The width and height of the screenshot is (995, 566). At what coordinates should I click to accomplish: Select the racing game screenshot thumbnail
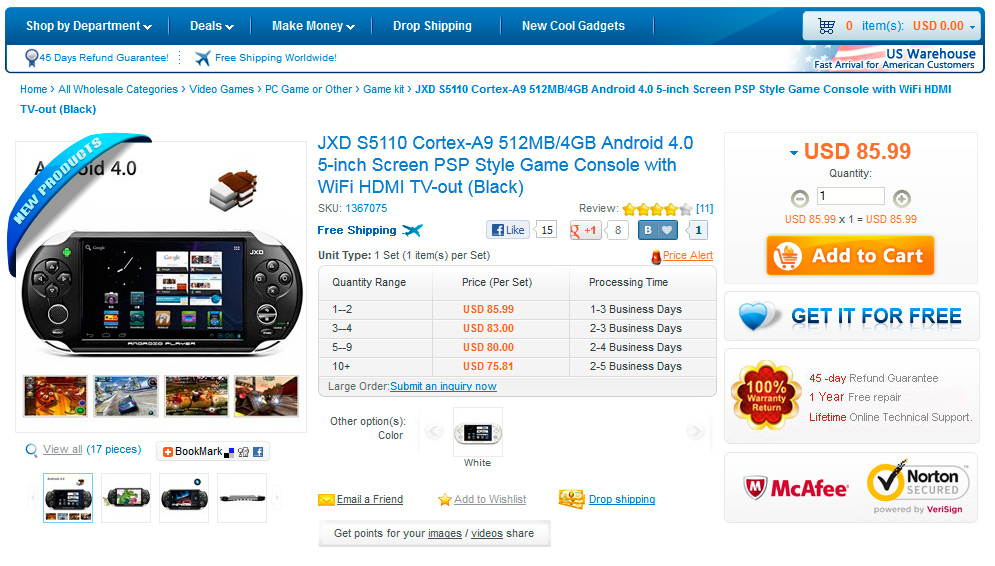(x=126, y=396)
